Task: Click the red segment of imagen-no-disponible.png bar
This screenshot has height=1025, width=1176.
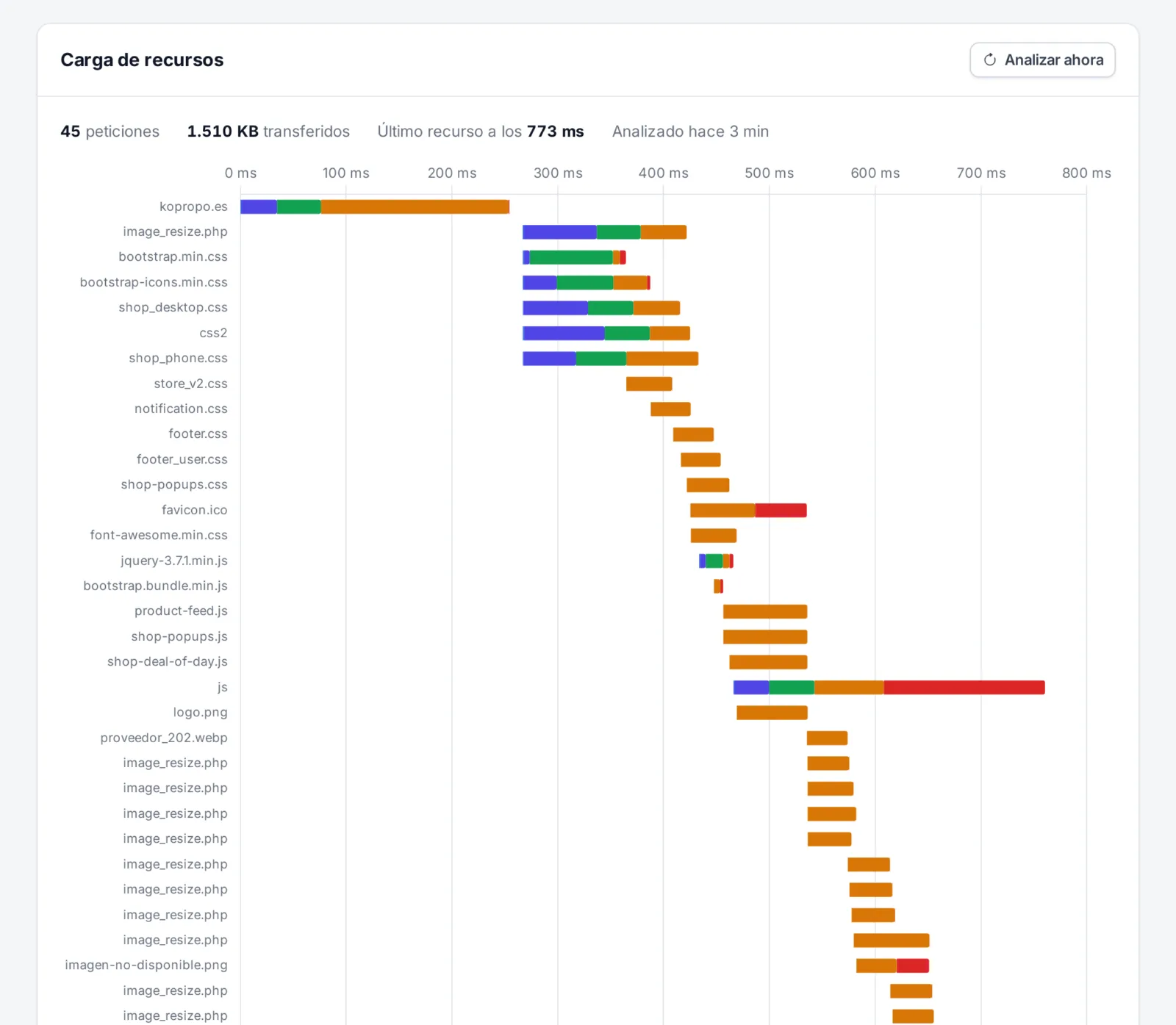Action: pyautogui.click(x=913, y=965)
